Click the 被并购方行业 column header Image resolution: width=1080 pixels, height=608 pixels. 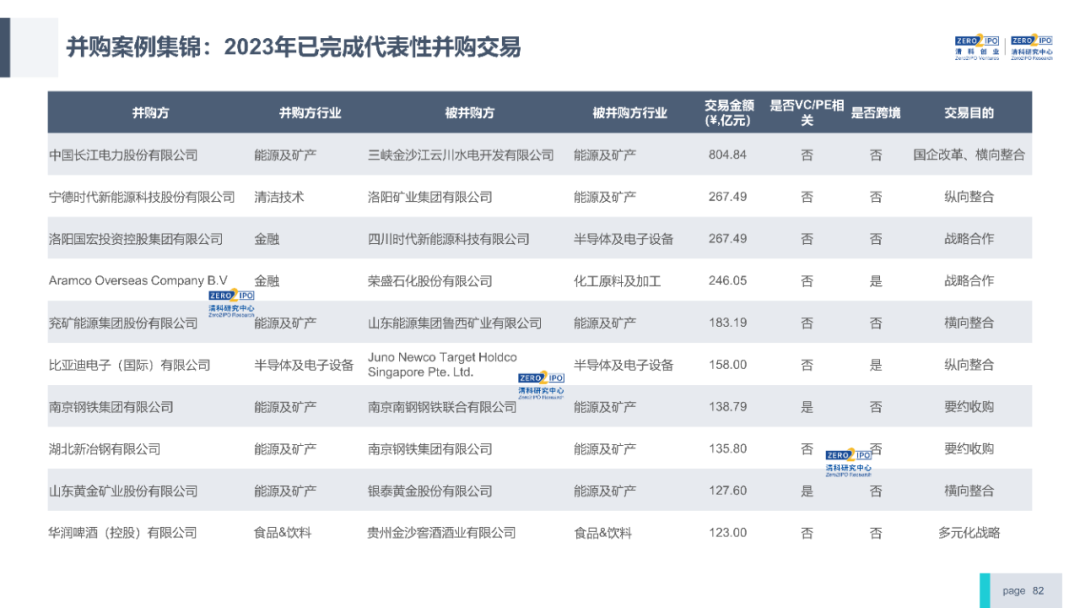click(x=630, y=113)
